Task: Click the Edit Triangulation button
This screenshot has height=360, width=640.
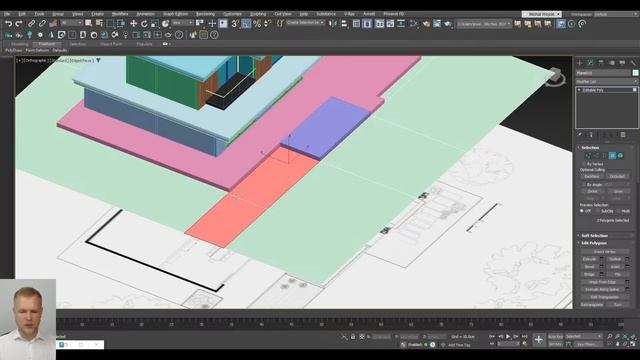Action: click(605, 297)
